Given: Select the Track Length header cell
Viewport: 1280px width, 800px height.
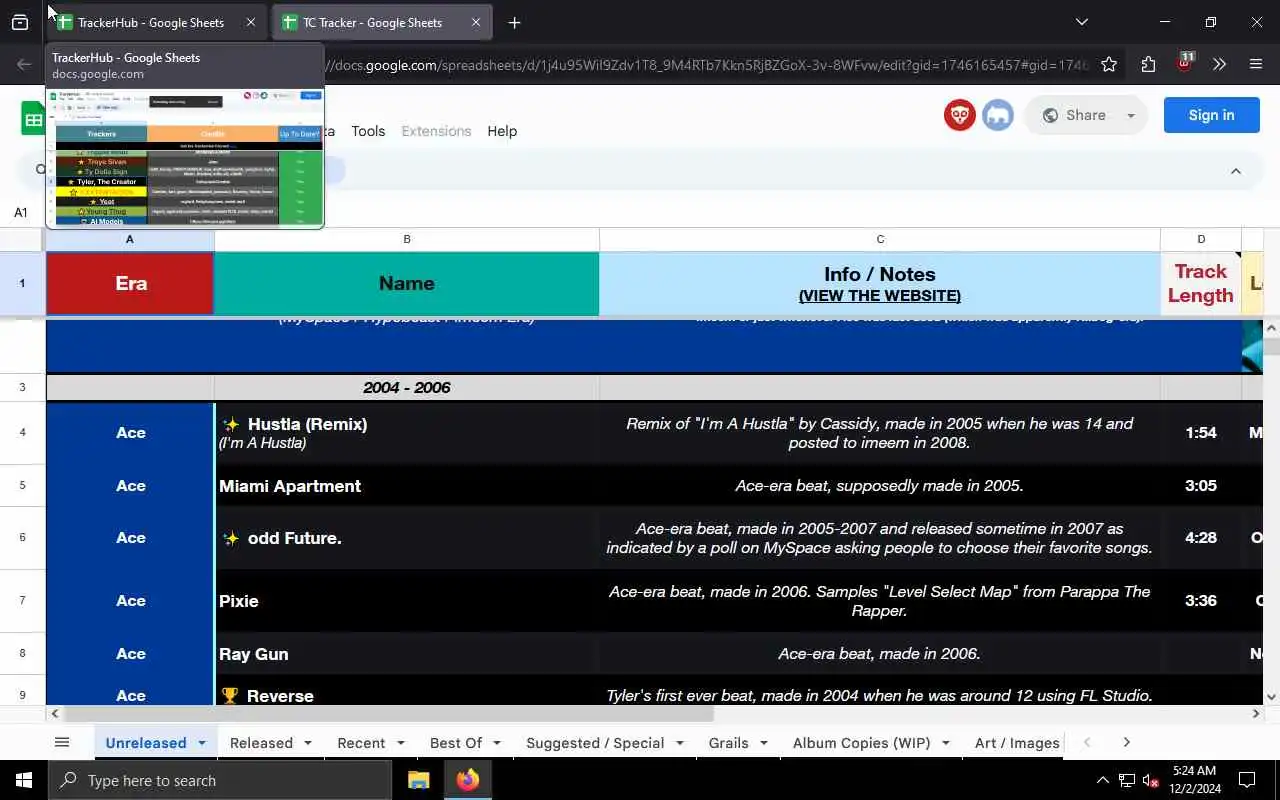Looking at the screenshot, I should pos(1201,283).
